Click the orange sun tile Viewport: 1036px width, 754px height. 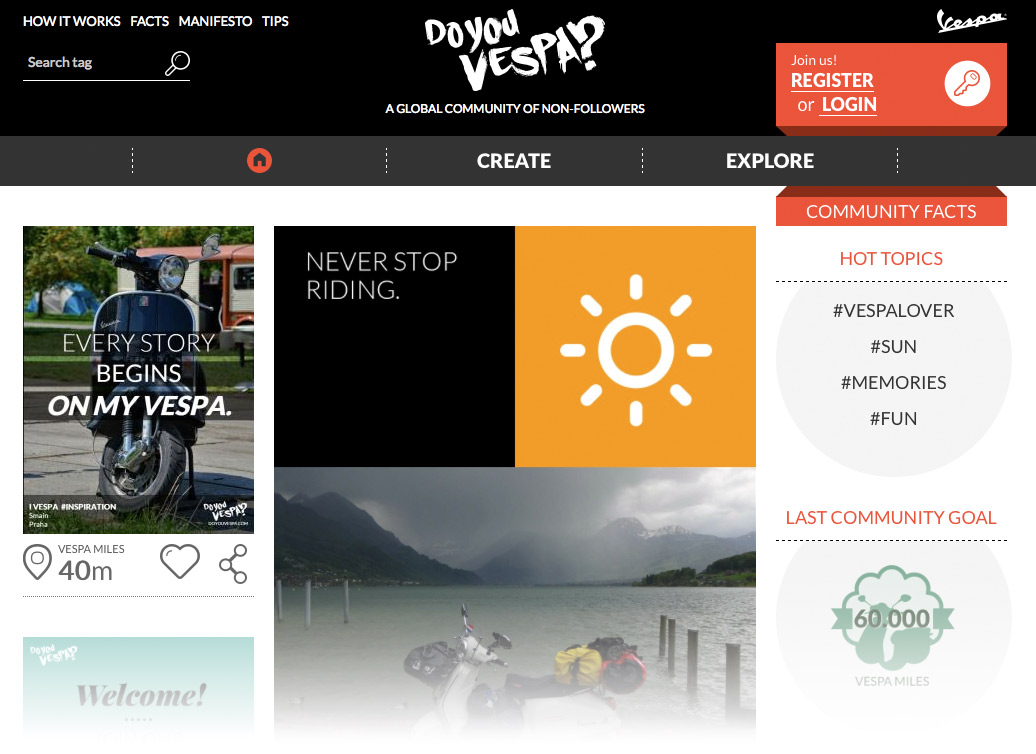coord(635,347)
